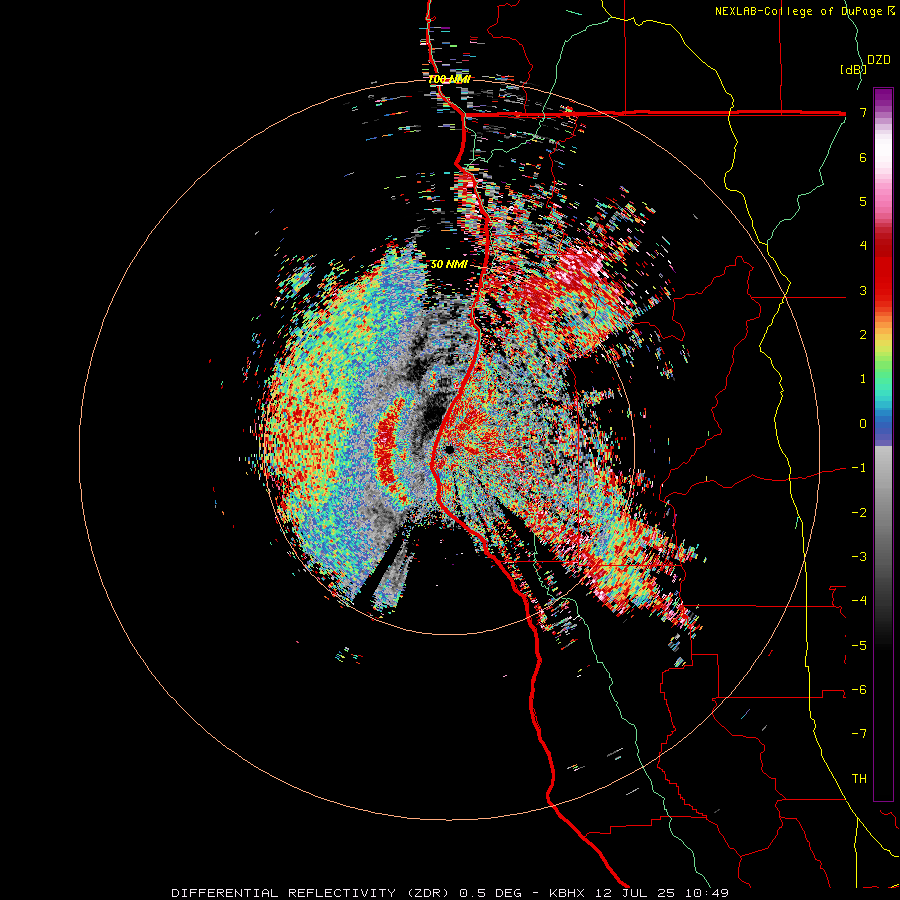Screen dimensions: 900x900
Task: Click the TH threshold label on the scale
Action: [x=859, y=778]
